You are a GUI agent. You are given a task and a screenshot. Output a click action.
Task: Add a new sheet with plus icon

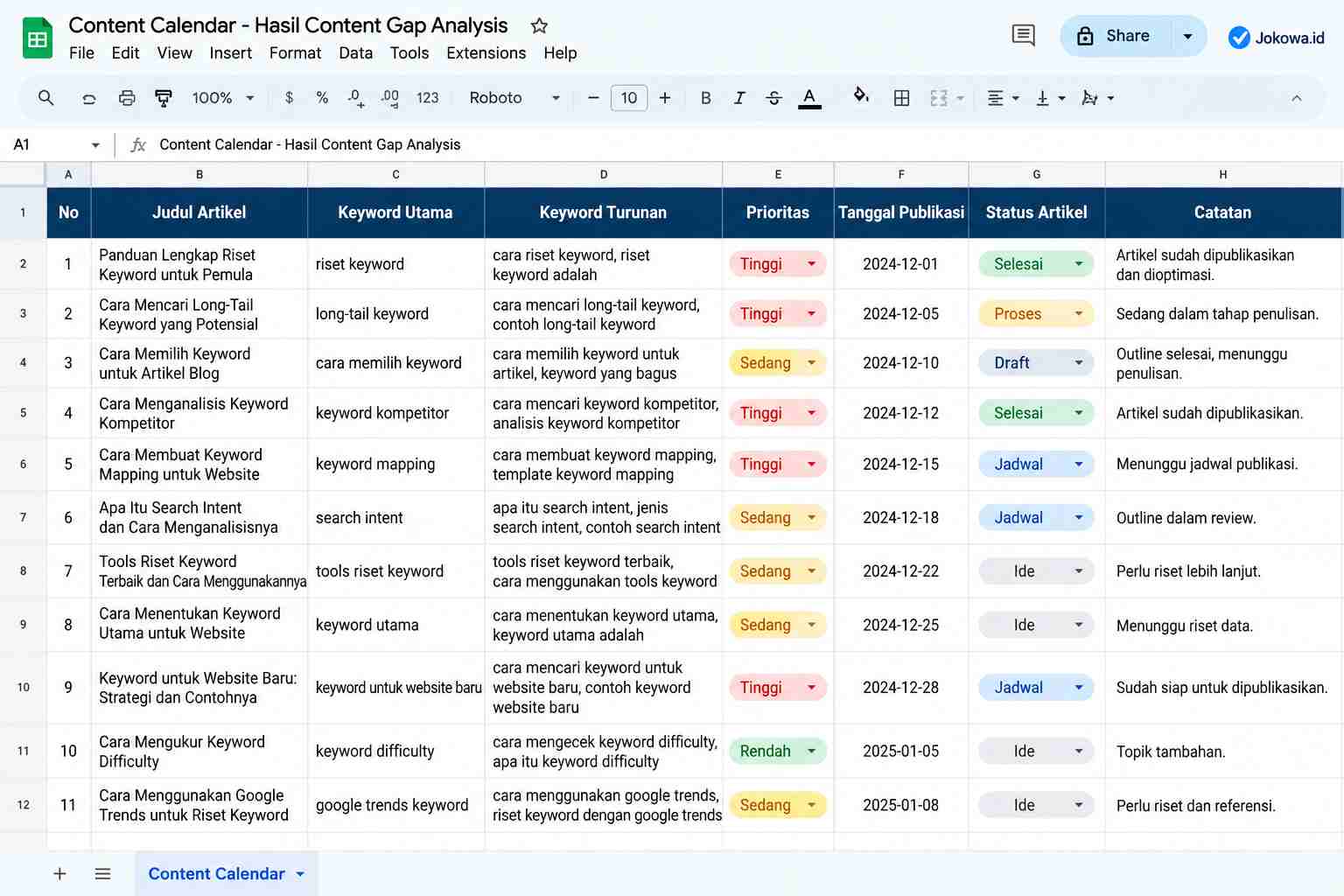pos(59,873)
